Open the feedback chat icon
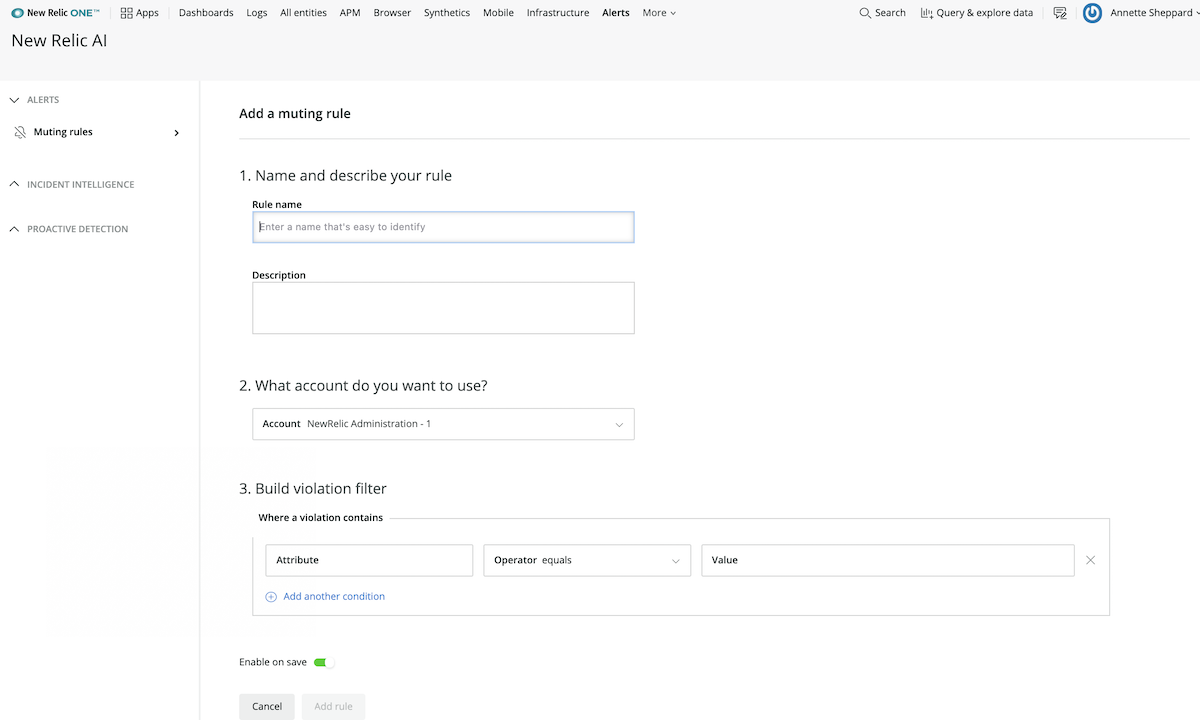1200x720 pixels. [1060, 13]
